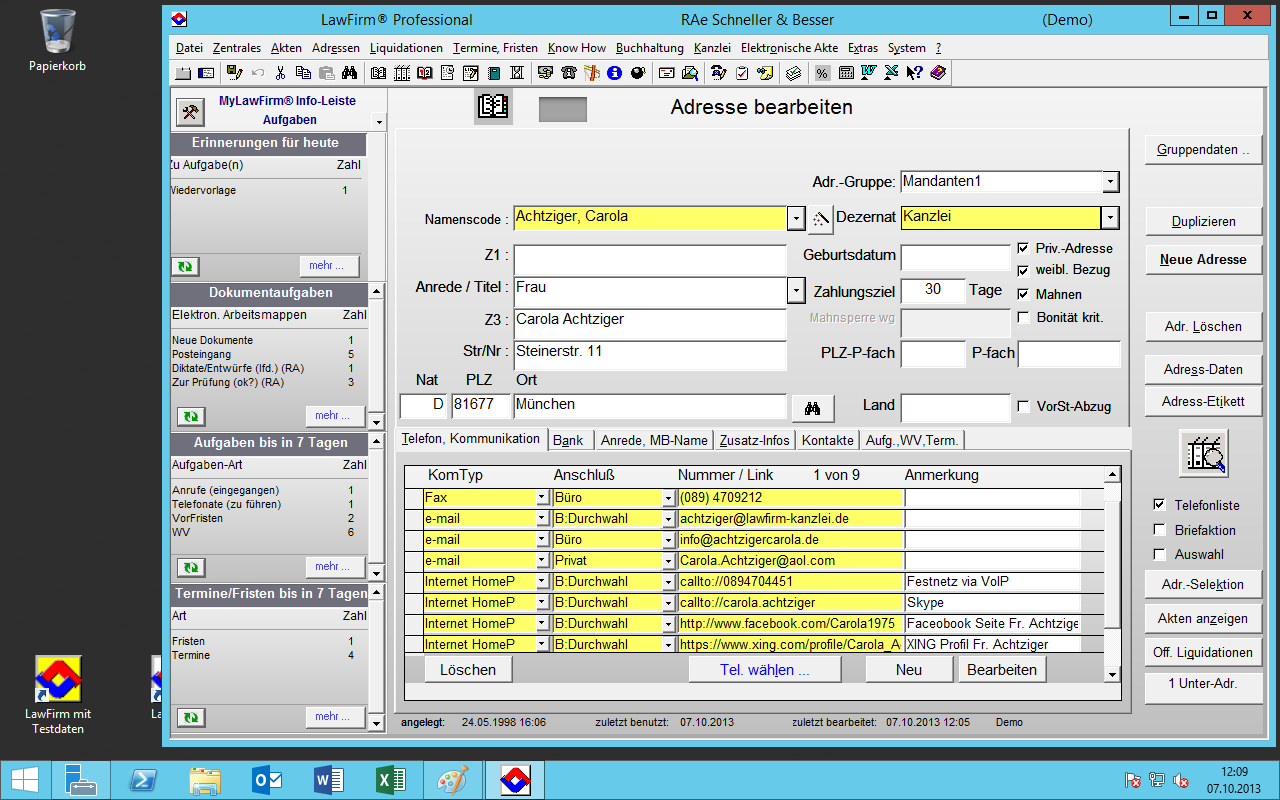The image size is (1280, 800).
Task: Switch to the Bank tab
Action: pyautogui.click(x=568, y=440)
